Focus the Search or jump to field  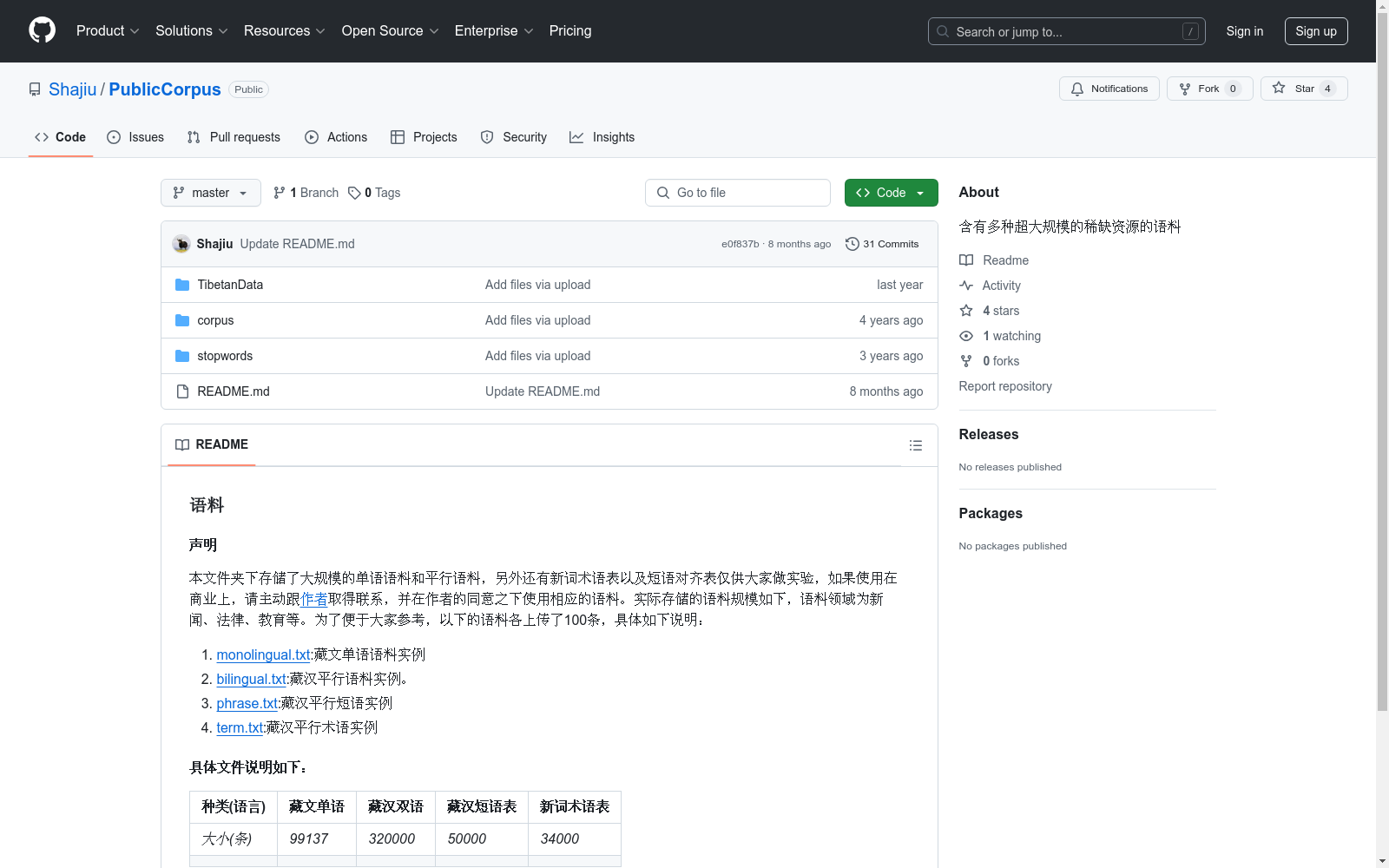tap(1067, 31)
